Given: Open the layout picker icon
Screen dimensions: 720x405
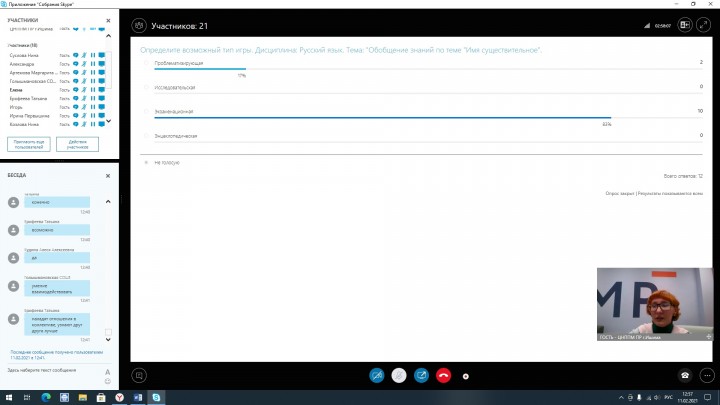Looking at the screenshot, I should 685,26.
